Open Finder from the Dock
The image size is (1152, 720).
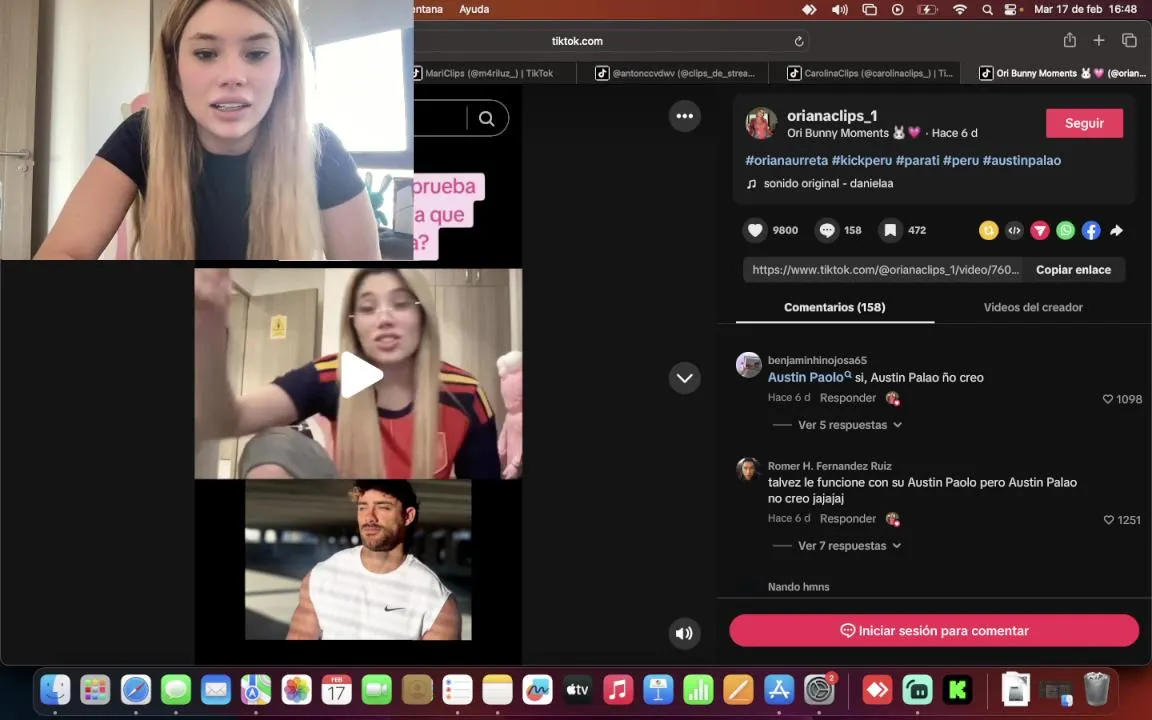coord(55,689)
